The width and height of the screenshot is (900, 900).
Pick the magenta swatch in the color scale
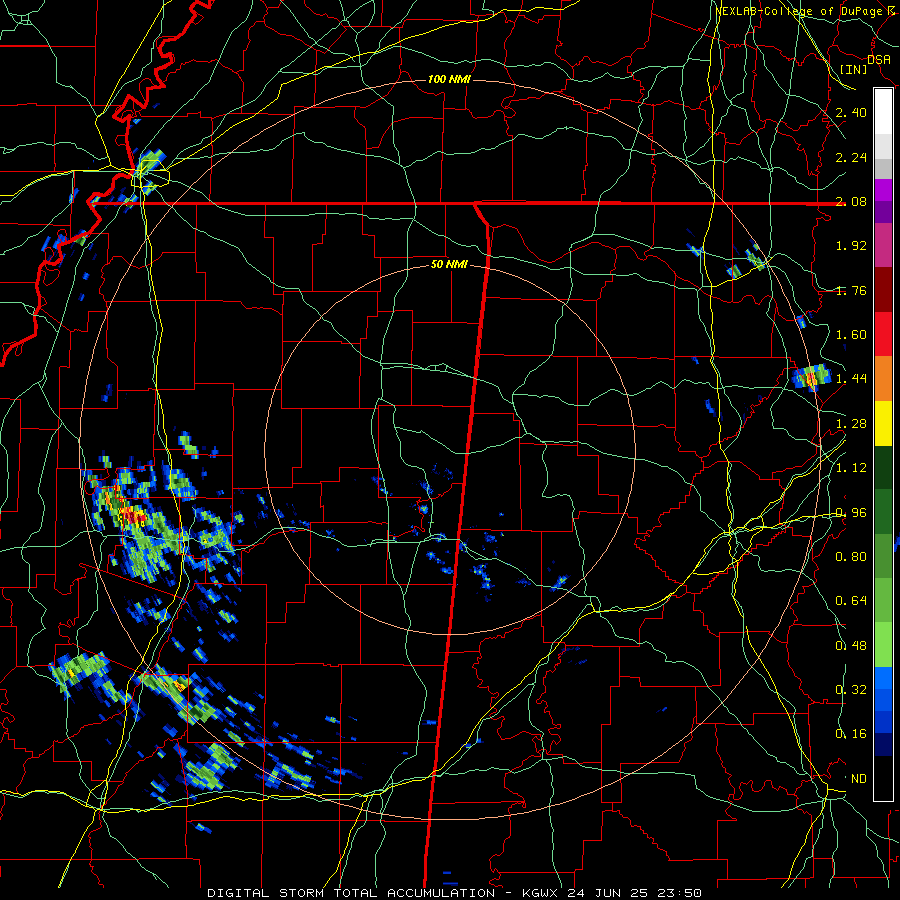(883, 190)
